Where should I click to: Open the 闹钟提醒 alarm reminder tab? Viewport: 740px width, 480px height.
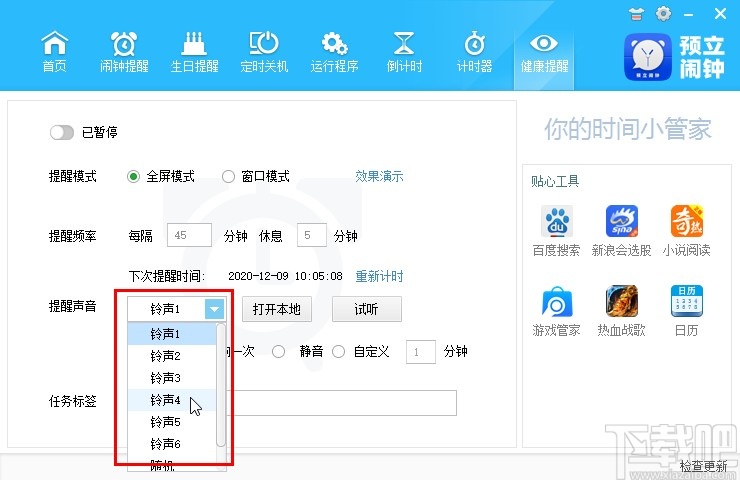(124, 52)
